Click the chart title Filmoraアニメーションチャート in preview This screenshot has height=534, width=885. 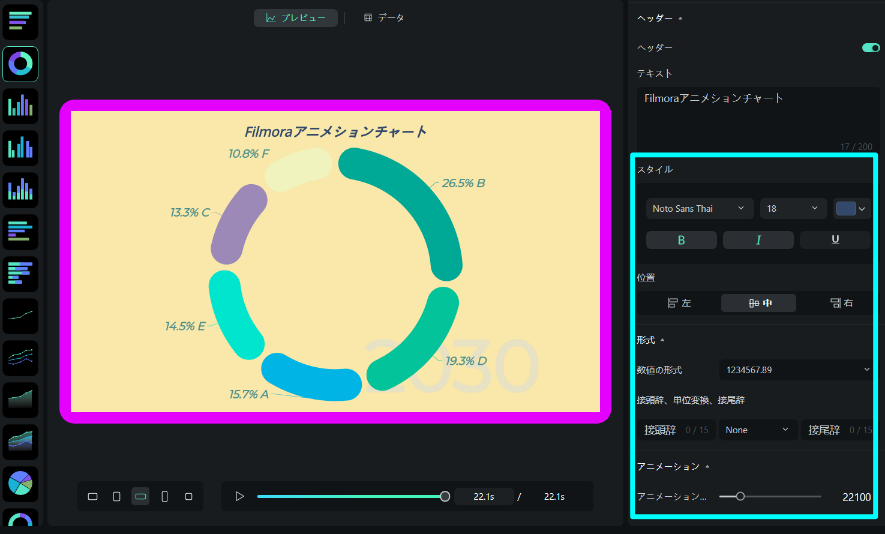pos(336,132)
